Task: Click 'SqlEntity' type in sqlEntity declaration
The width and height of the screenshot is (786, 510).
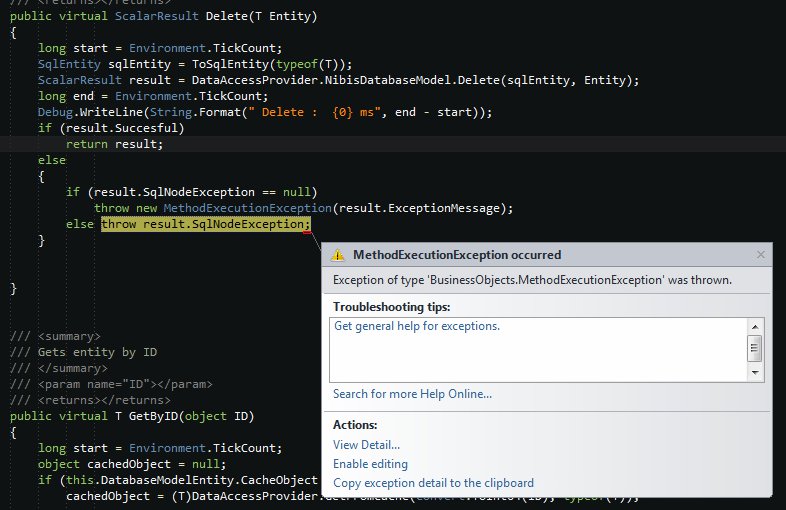Action: pos(69,64)
